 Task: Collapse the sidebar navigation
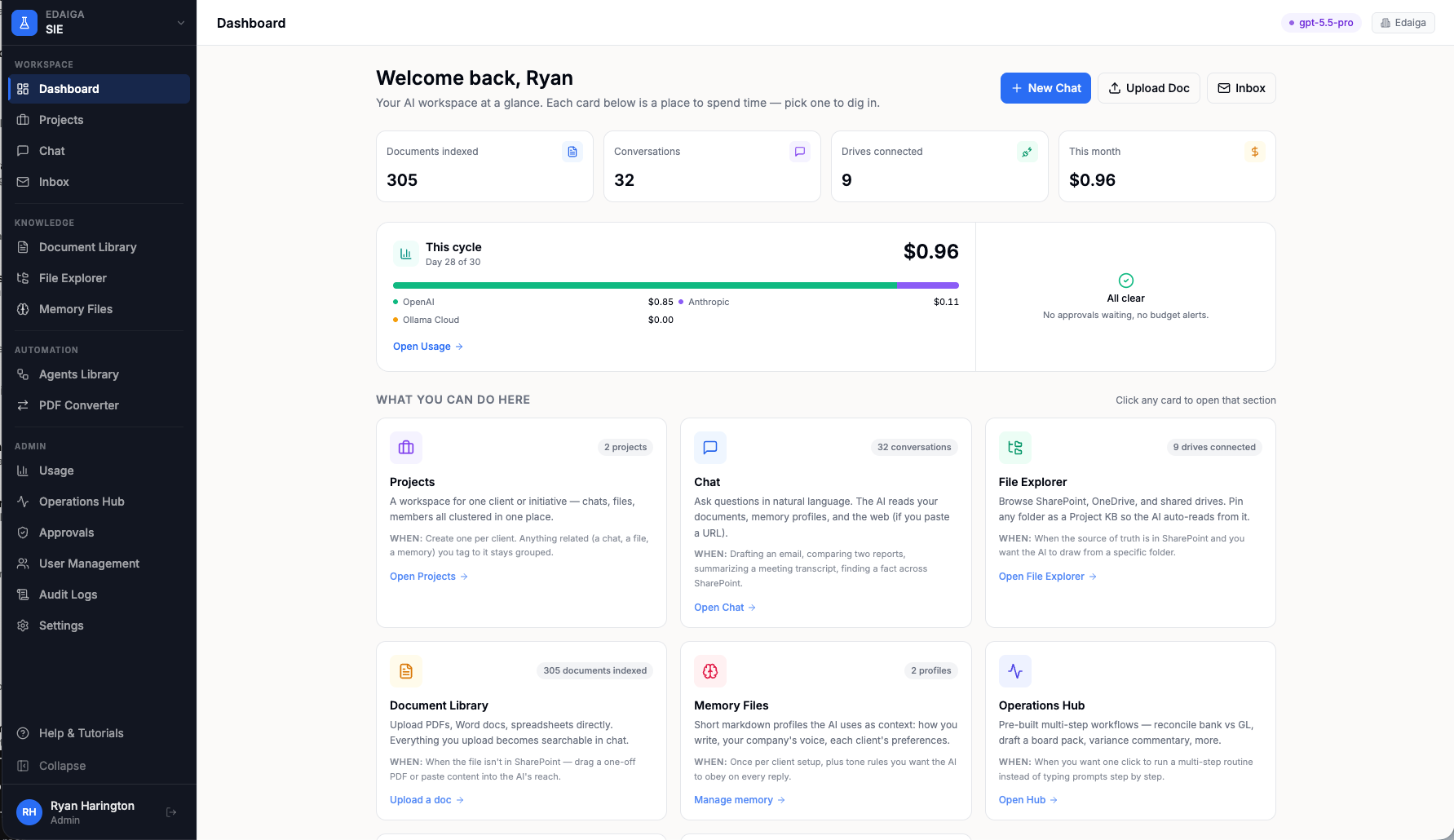pos(62,766)
